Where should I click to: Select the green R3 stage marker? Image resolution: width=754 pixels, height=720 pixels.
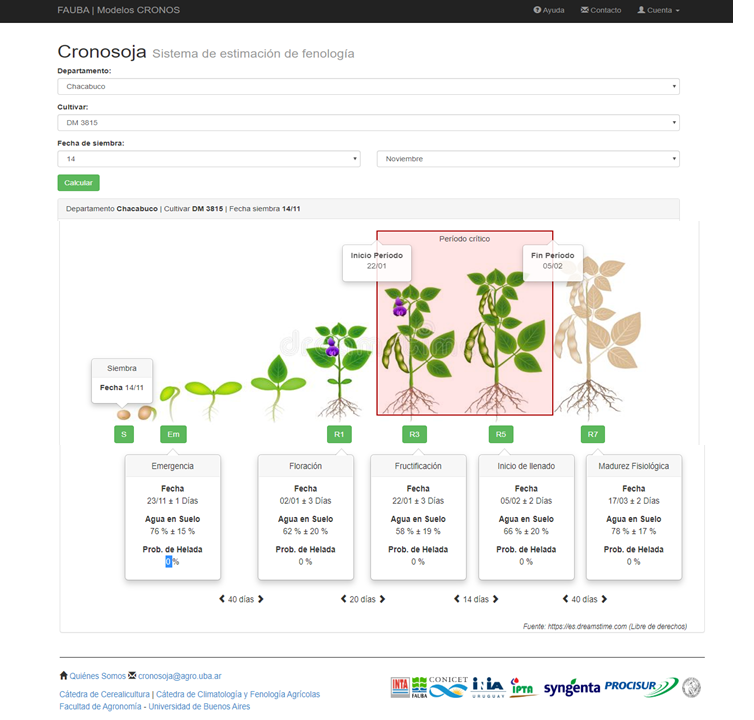(x=414, y=434)
